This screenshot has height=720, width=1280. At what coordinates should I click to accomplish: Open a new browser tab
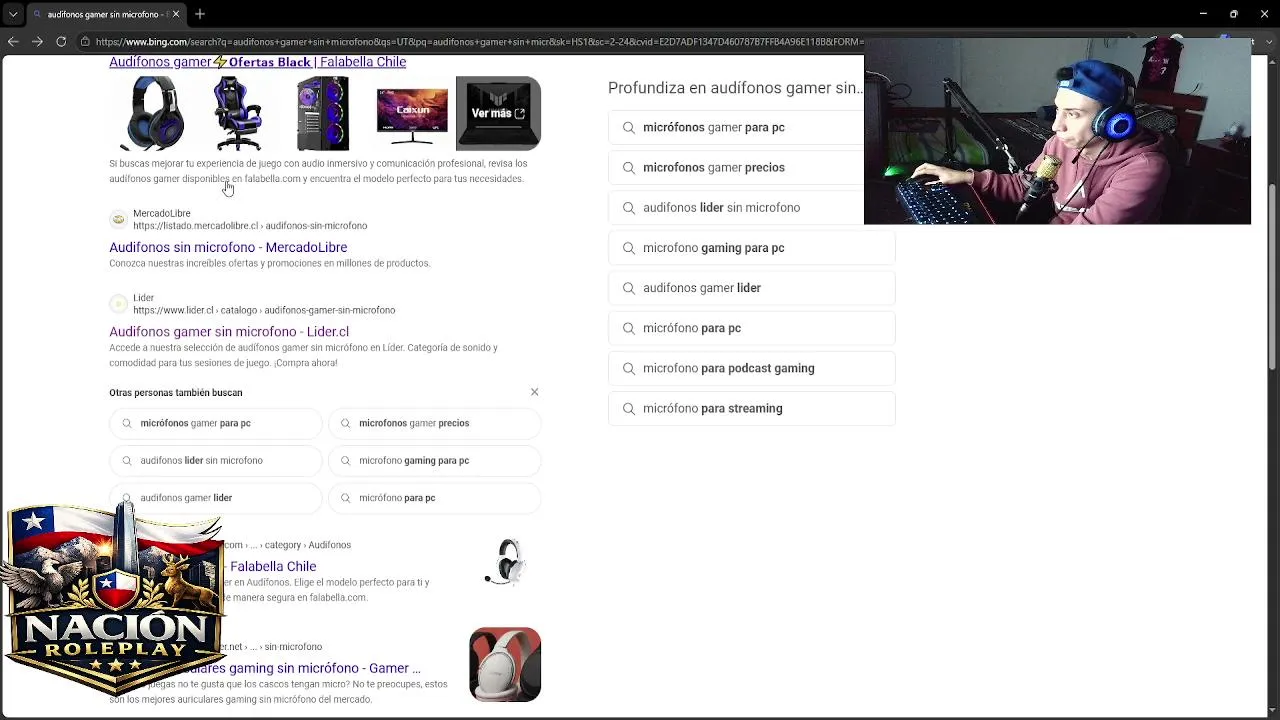200,14
